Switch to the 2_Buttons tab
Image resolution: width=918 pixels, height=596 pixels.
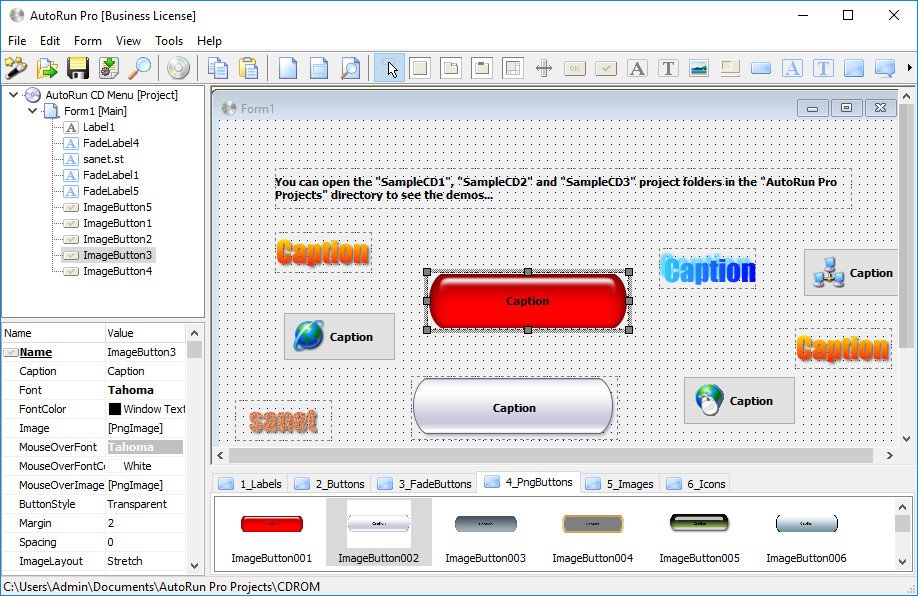point(329,484)
